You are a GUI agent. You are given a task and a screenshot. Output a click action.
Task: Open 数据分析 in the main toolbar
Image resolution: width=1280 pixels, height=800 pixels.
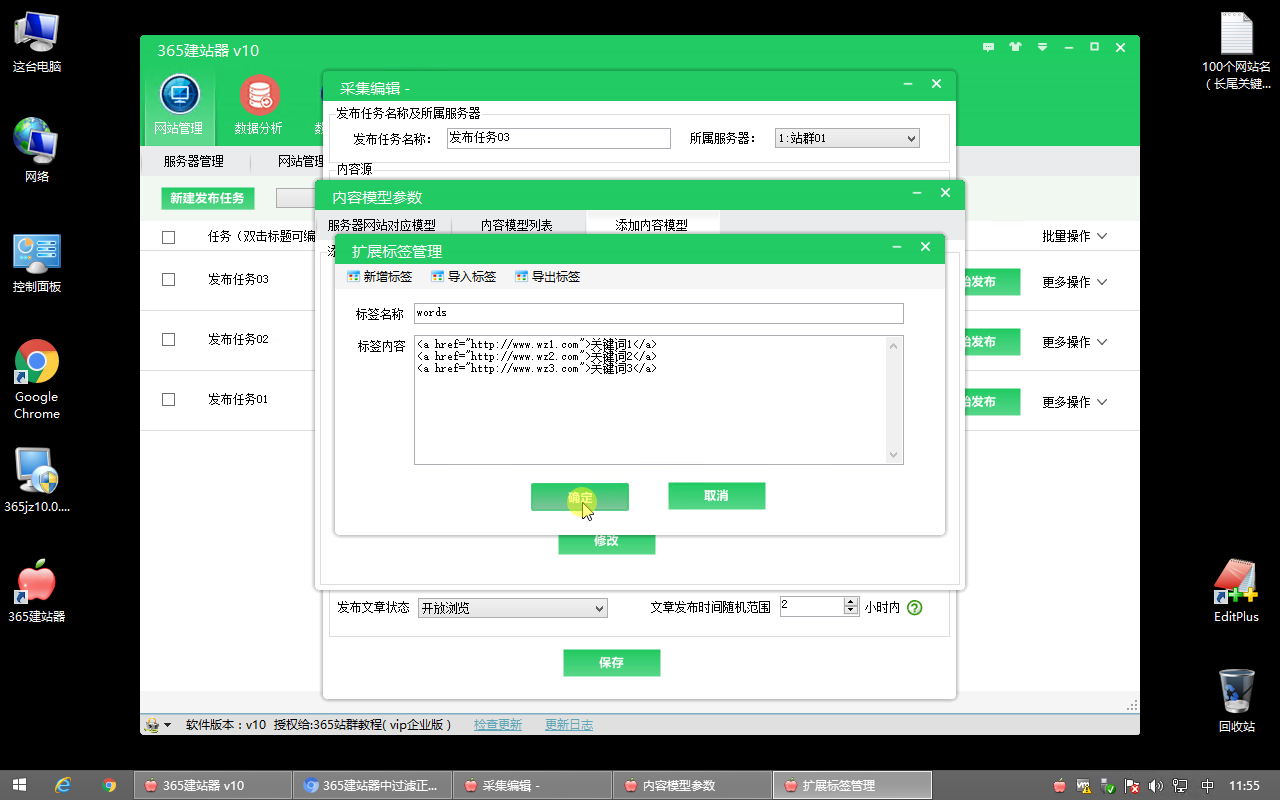click(259, 107)
